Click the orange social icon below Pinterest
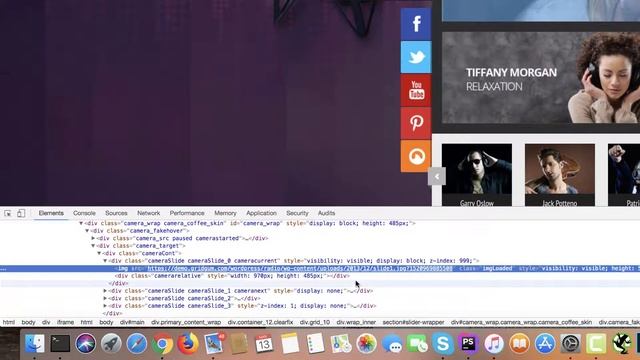 [416, 156]
